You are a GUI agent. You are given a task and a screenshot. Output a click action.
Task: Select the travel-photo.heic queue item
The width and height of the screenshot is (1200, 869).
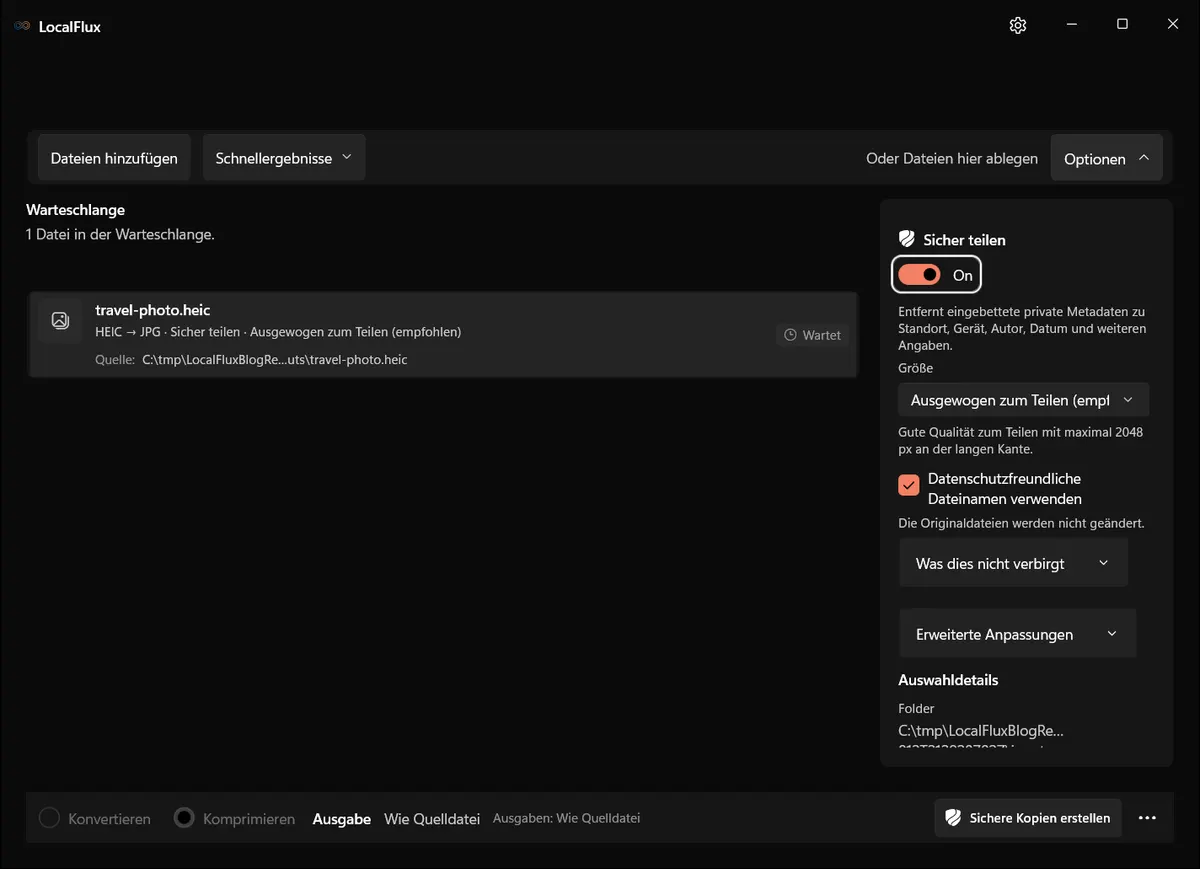pos(443,335)
